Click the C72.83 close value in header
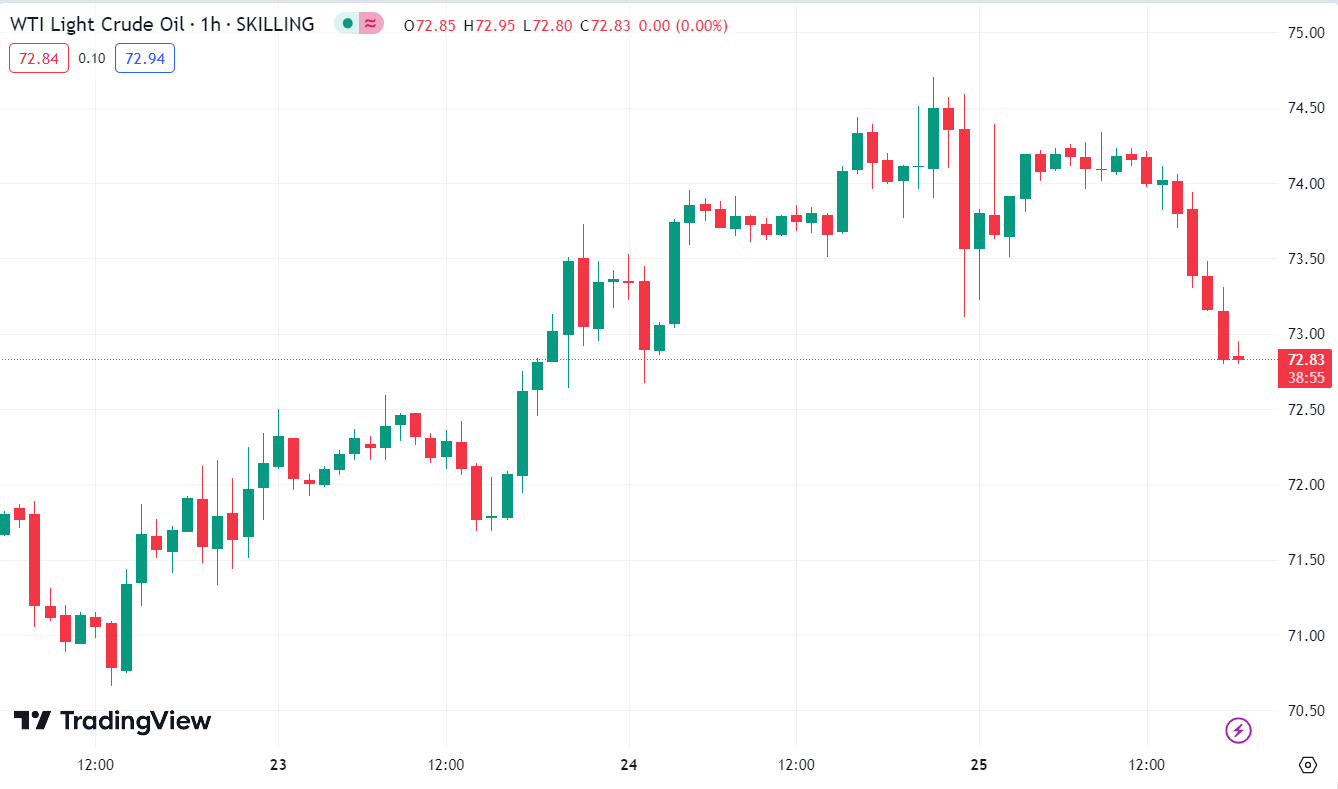 pos(610,24)
